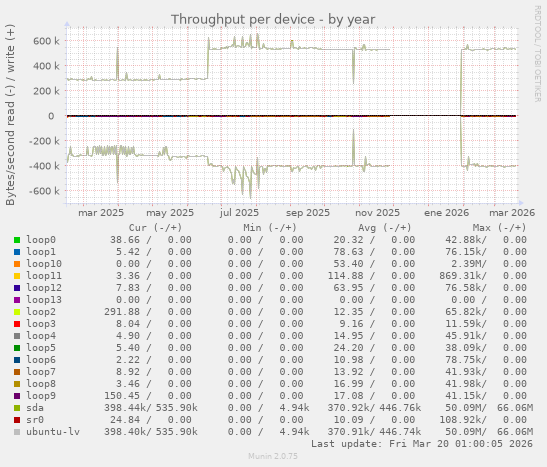Image resolution: width=547 pixels, height=467 pixels.
Task: Click sda current value 398.44k
Action: pyautogui.click(x=125, y=408)
